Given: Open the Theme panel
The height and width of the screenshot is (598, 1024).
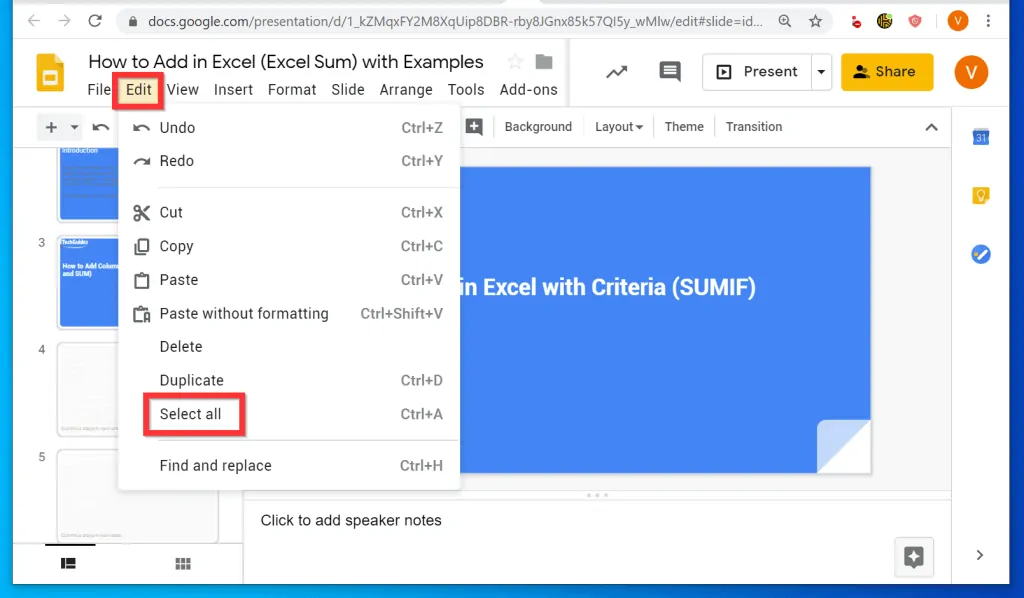Looking at the screenshot, I should 684,127.
